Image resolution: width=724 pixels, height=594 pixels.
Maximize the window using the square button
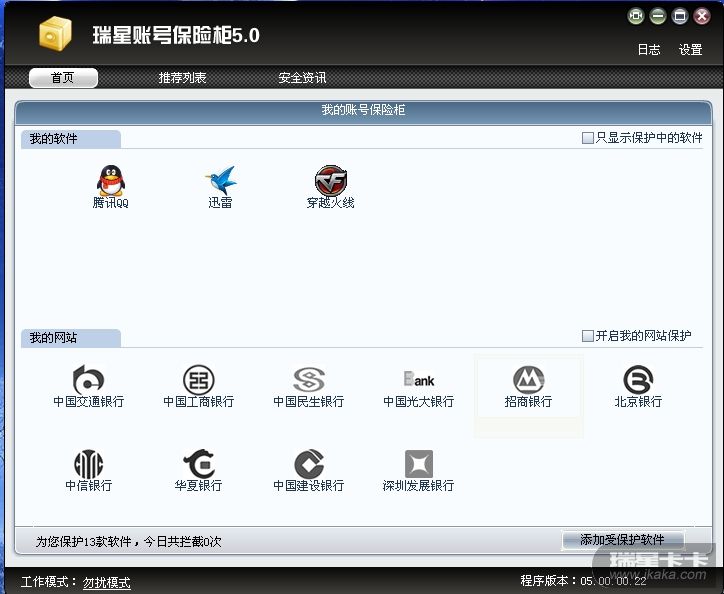[680, 17]
